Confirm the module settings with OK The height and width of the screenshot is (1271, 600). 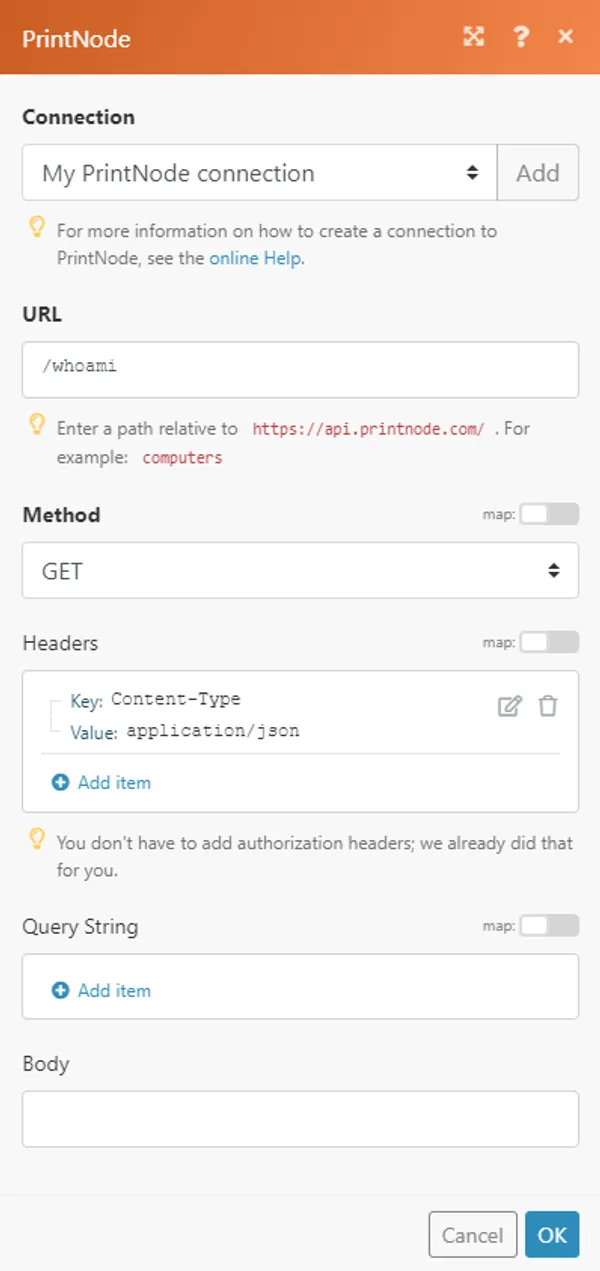pyautogui.click(x=552, y=1234)
